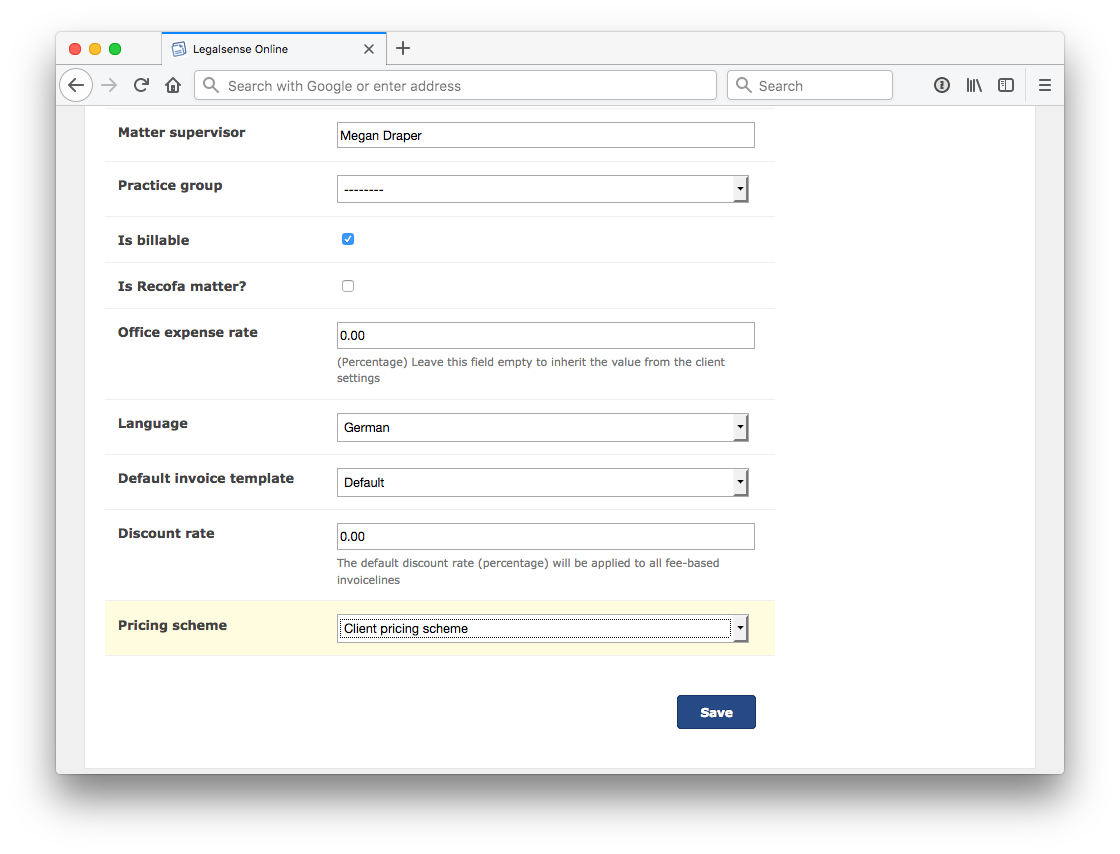The height and width of the screenshot is (854, 1120).
Task: Reload the current page
Action: (x=141, y=86)
